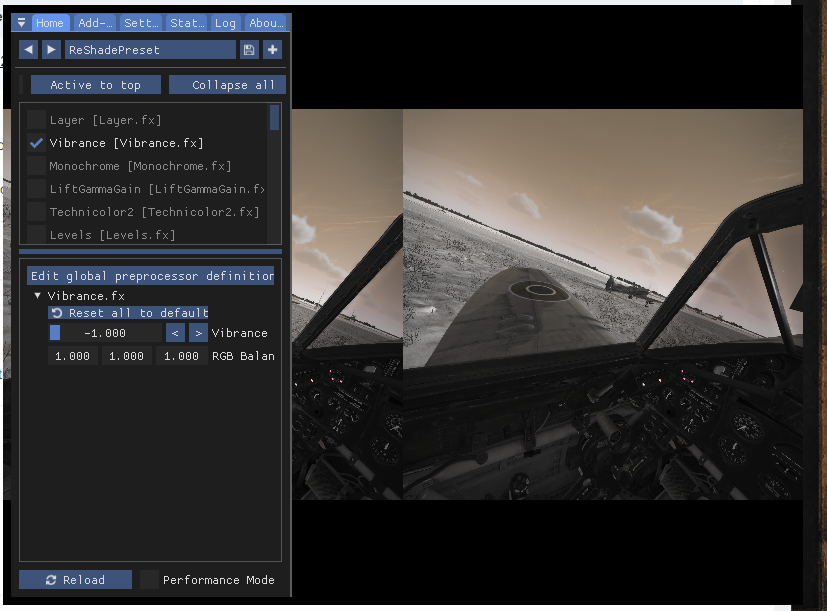Enable the Technicolor2 effect checkbox

click(x=37, y=212)
